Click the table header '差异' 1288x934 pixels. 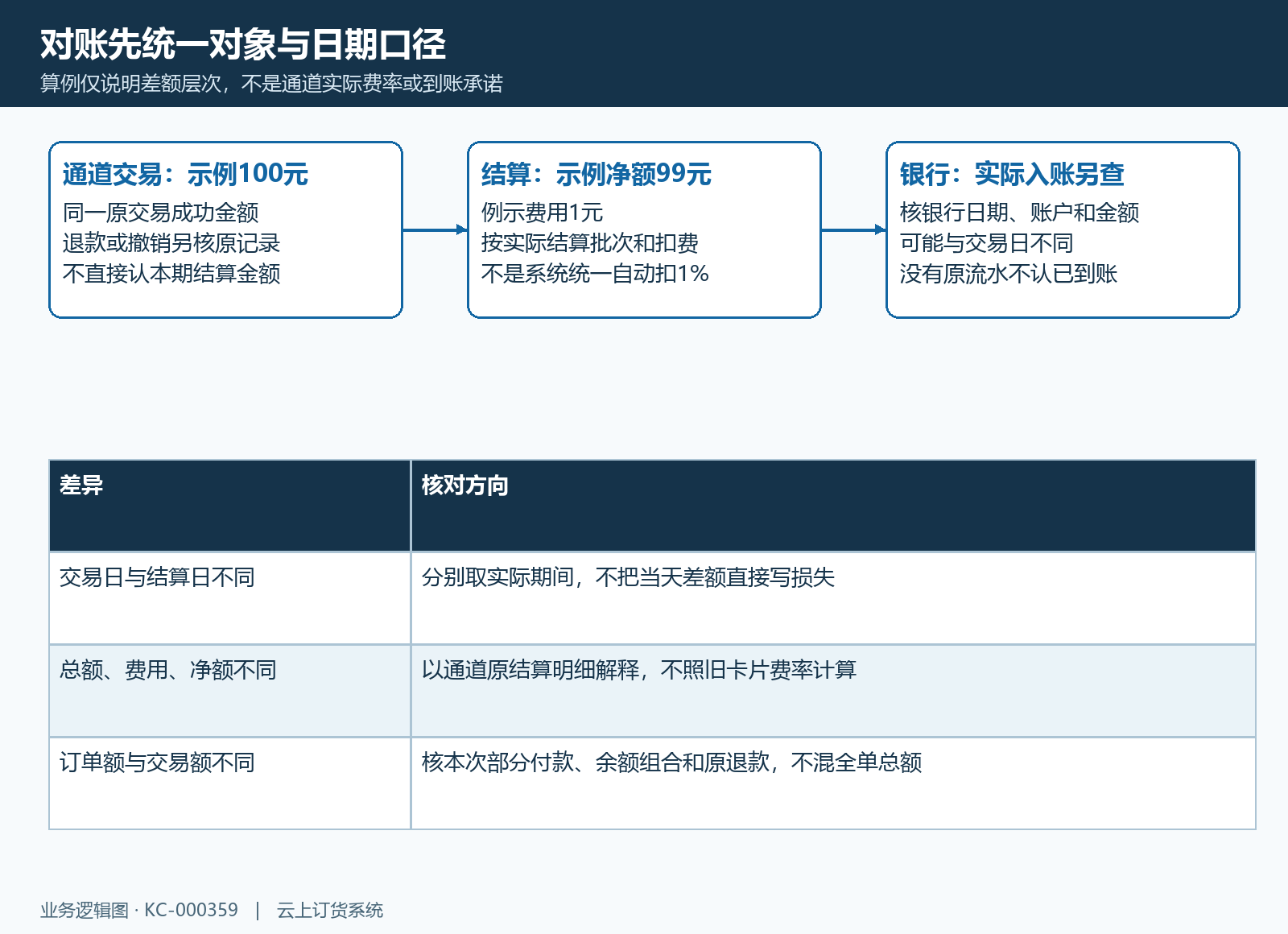(230, 506)
